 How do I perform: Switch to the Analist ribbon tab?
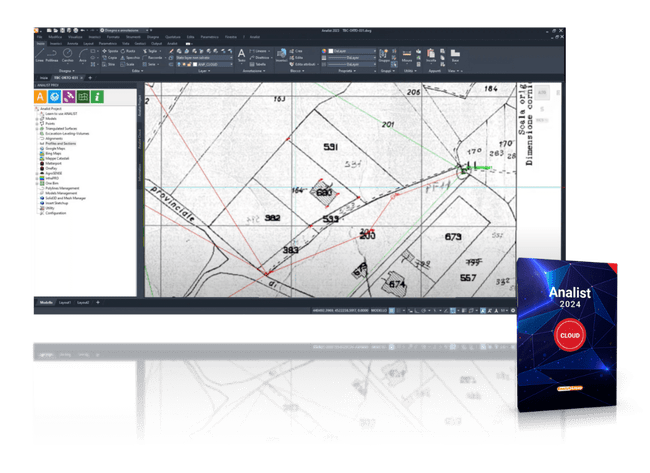tap(172, 44)
